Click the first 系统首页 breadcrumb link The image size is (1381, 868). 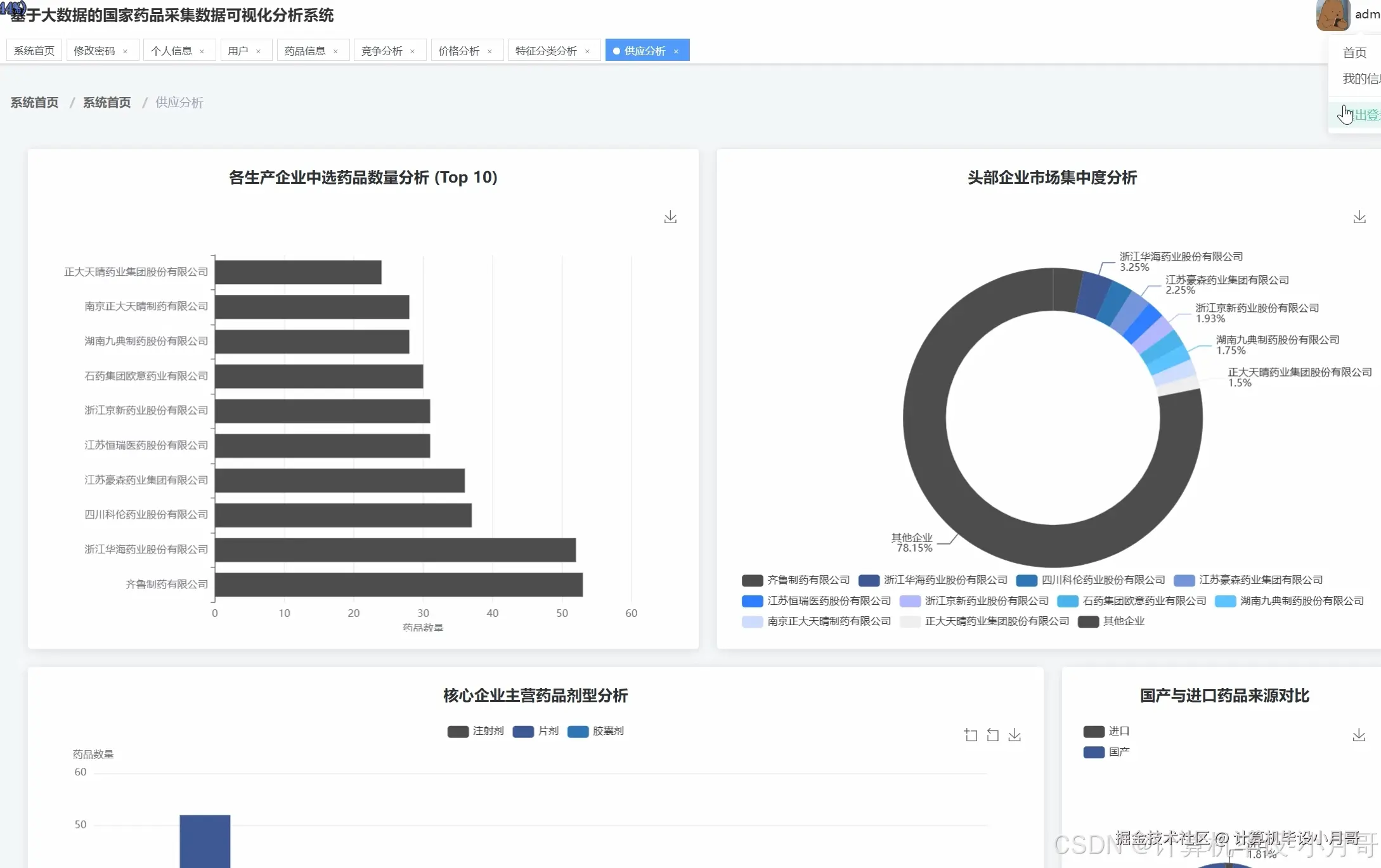(x=34, y=103)
